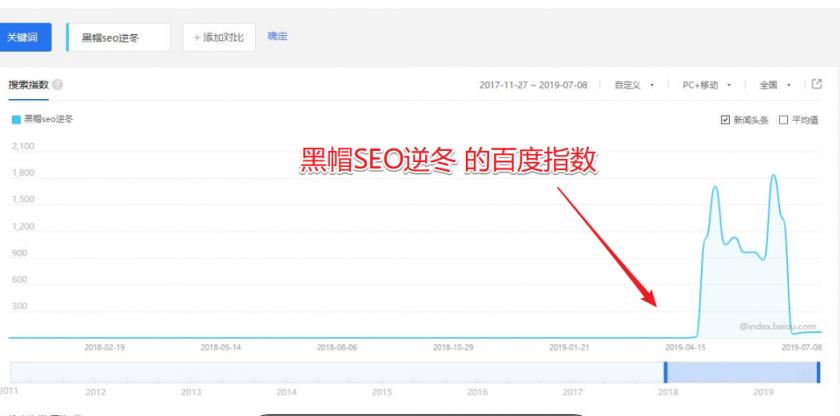
Task: Uncheck the 新闻头条 checkbox
Action: tap(725, 120)
